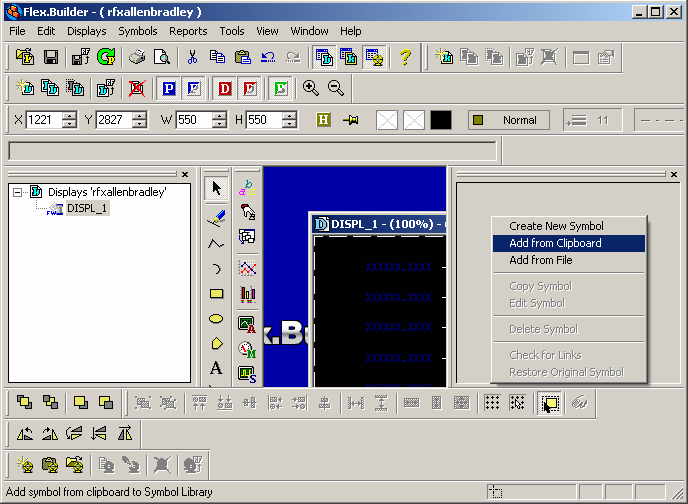The width and height of the screenshot is (688, 504).
Task: Open the dashed line style dropdown
Action: [661, 120]
